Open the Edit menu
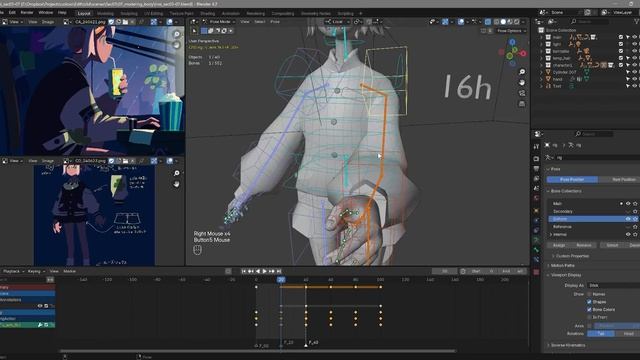Screen dimensions: 640x360 12,13
